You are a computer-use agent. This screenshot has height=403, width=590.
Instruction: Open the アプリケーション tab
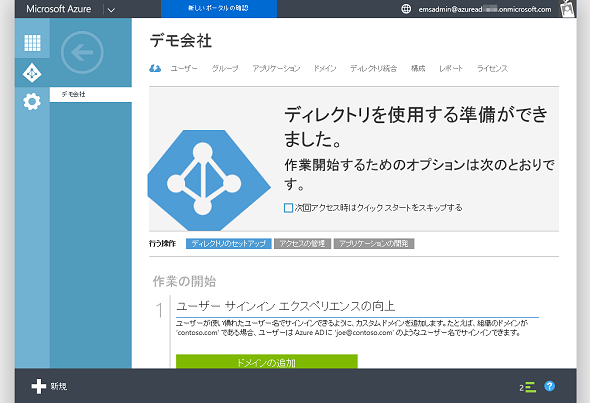276,68
